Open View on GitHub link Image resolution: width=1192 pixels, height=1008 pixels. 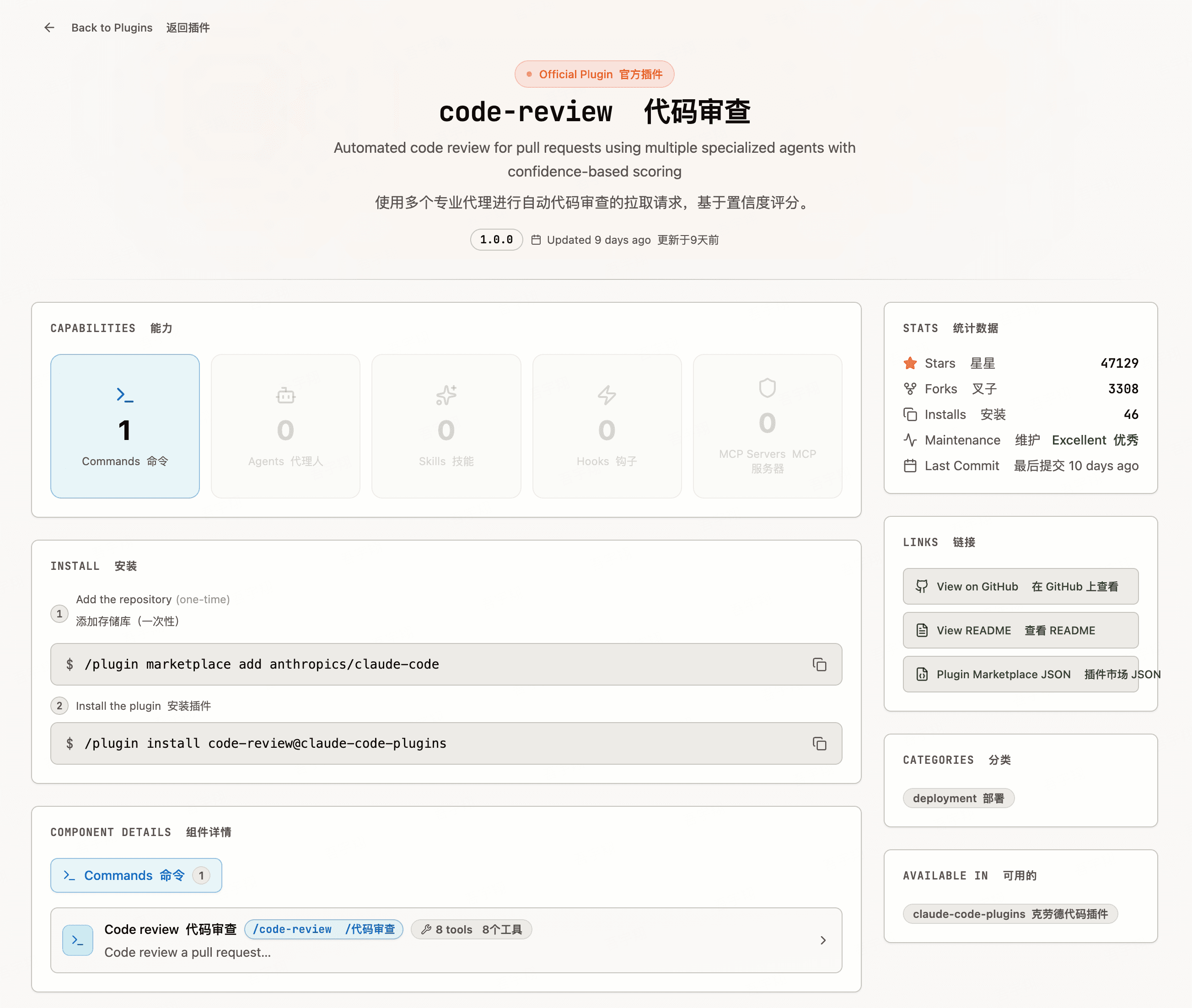click(x=1020, y=586)
